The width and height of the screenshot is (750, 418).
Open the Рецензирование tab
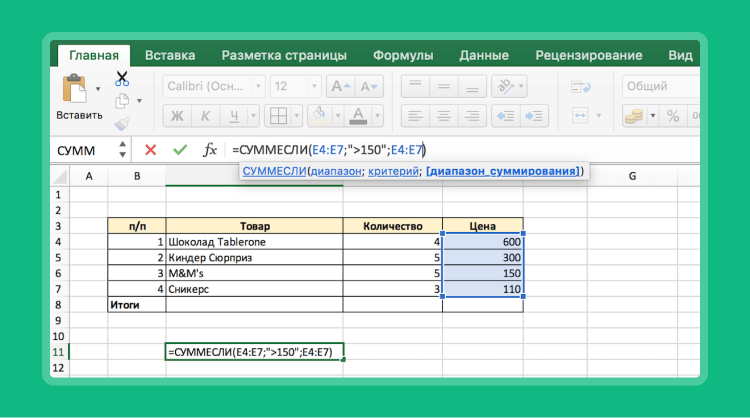589,55
